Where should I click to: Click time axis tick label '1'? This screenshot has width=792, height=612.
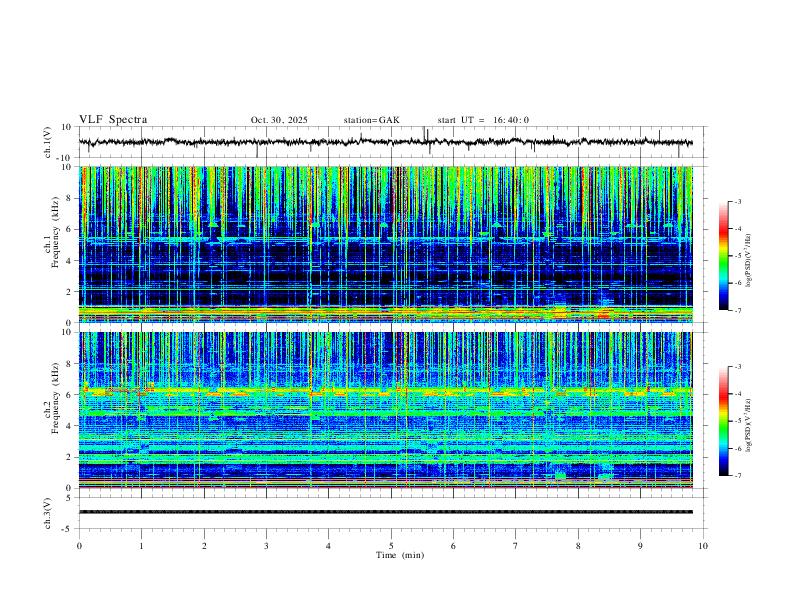(141, 546)
